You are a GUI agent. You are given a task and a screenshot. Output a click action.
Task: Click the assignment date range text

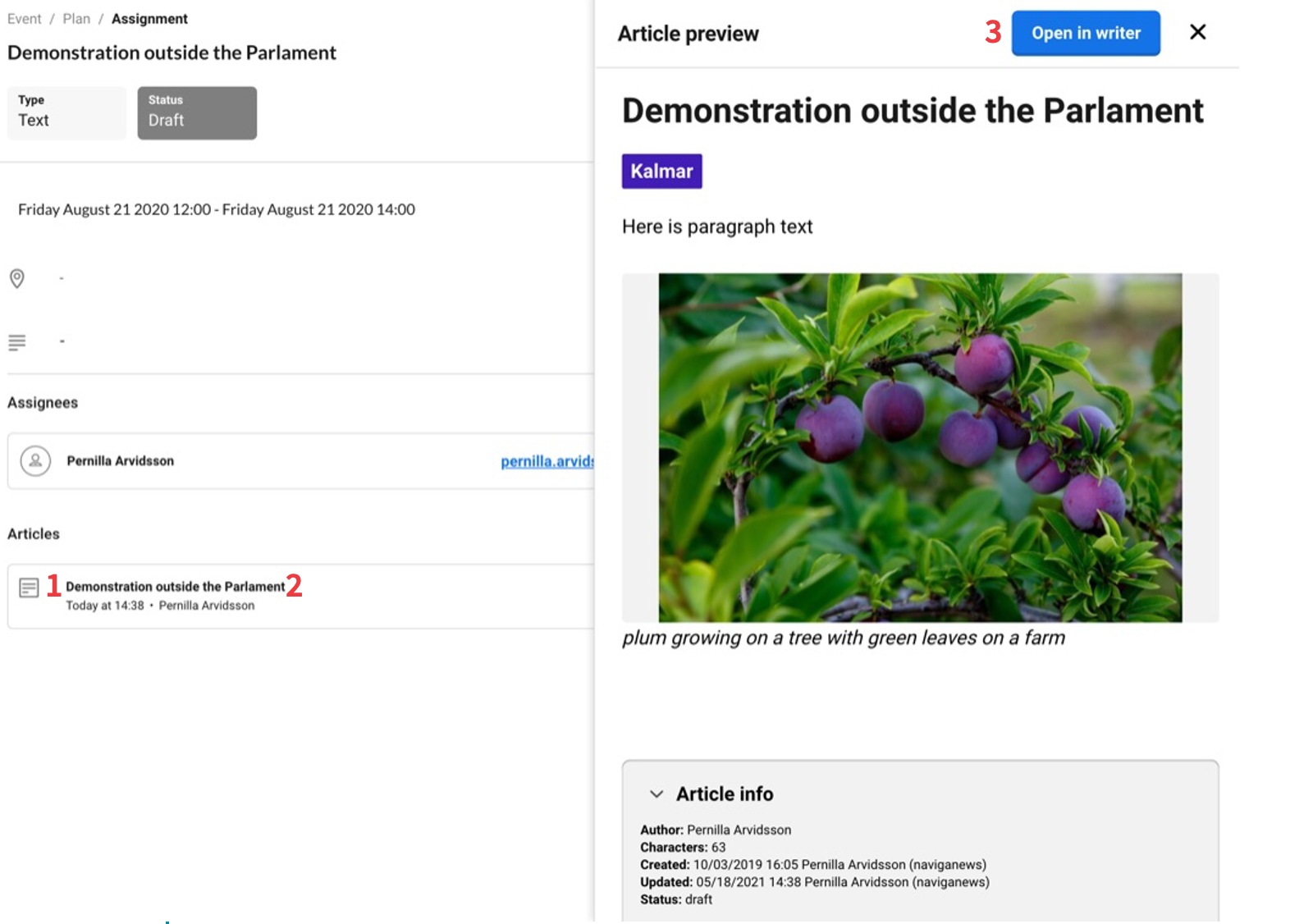pyautogui.click(x=217, y=210)
